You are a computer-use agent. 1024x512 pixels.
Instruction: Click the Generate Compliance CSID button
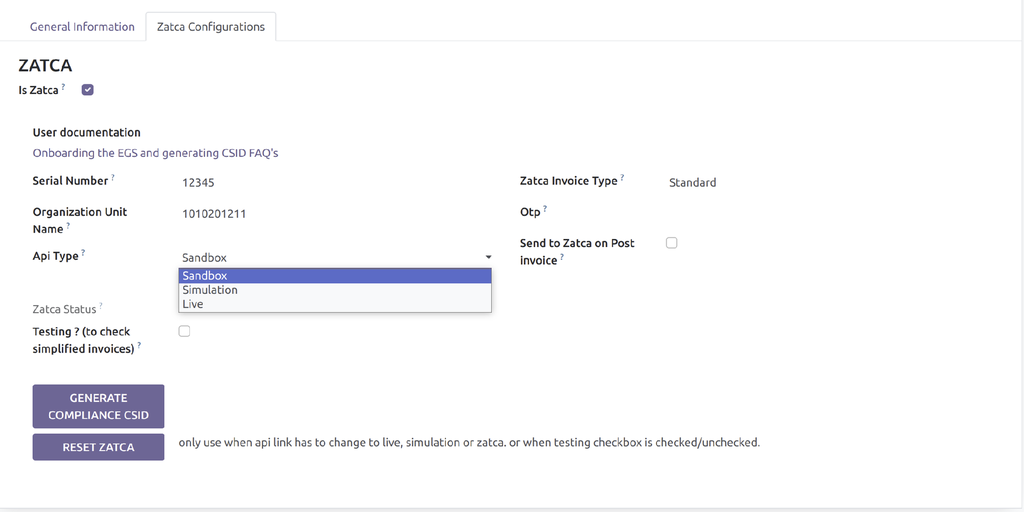pyautogui.click(x=99, y=406)
